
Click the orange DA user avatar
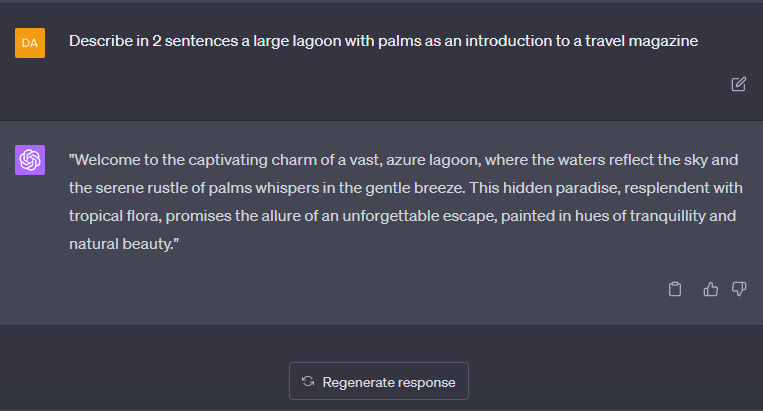click(x=30, y=43)
